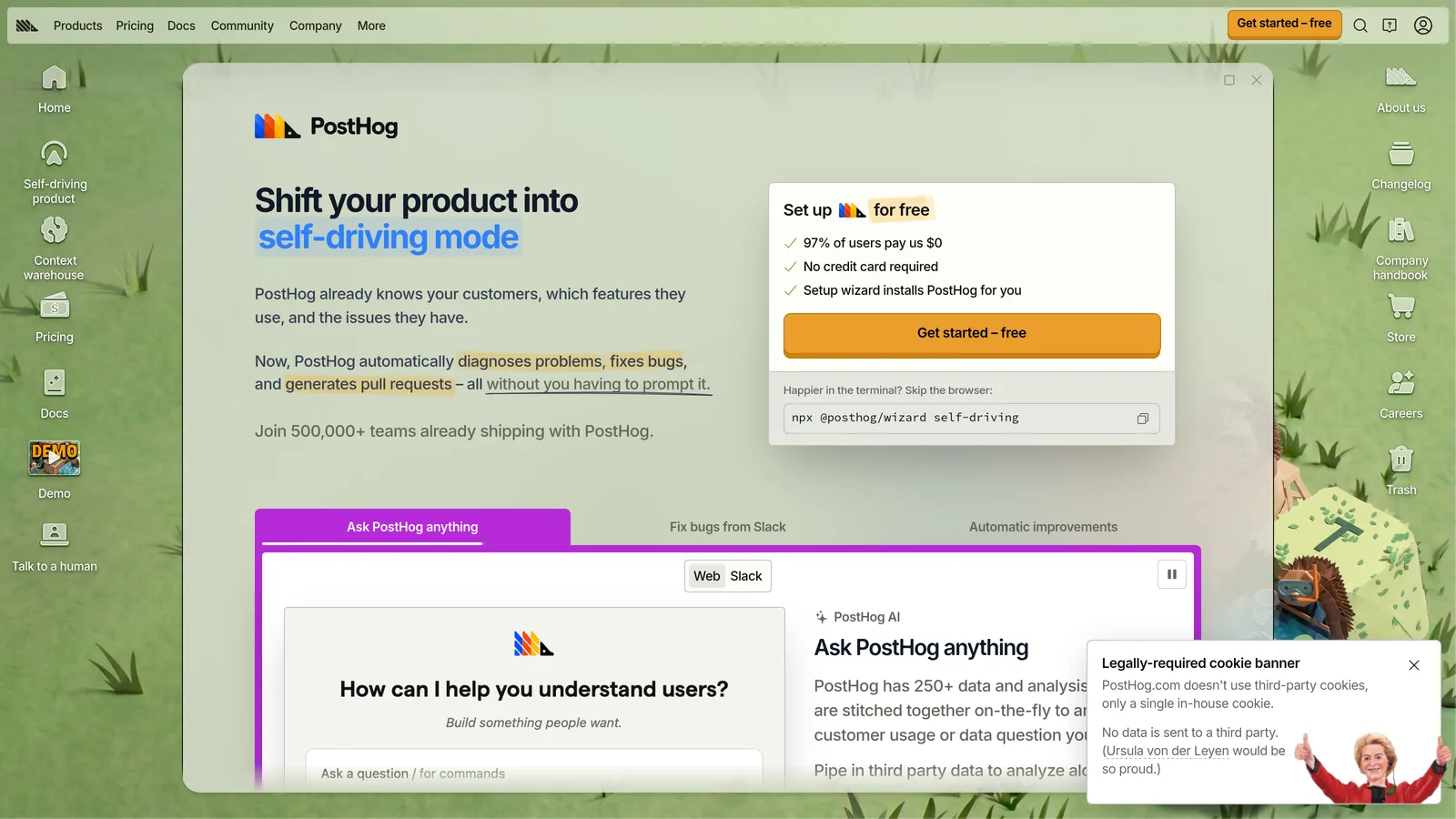Image resolution: width=1456 pixels, height=819 pixels.
Task: Dismiss the cookie banner
Action: pyautogui.click(x=1414, y=665)
